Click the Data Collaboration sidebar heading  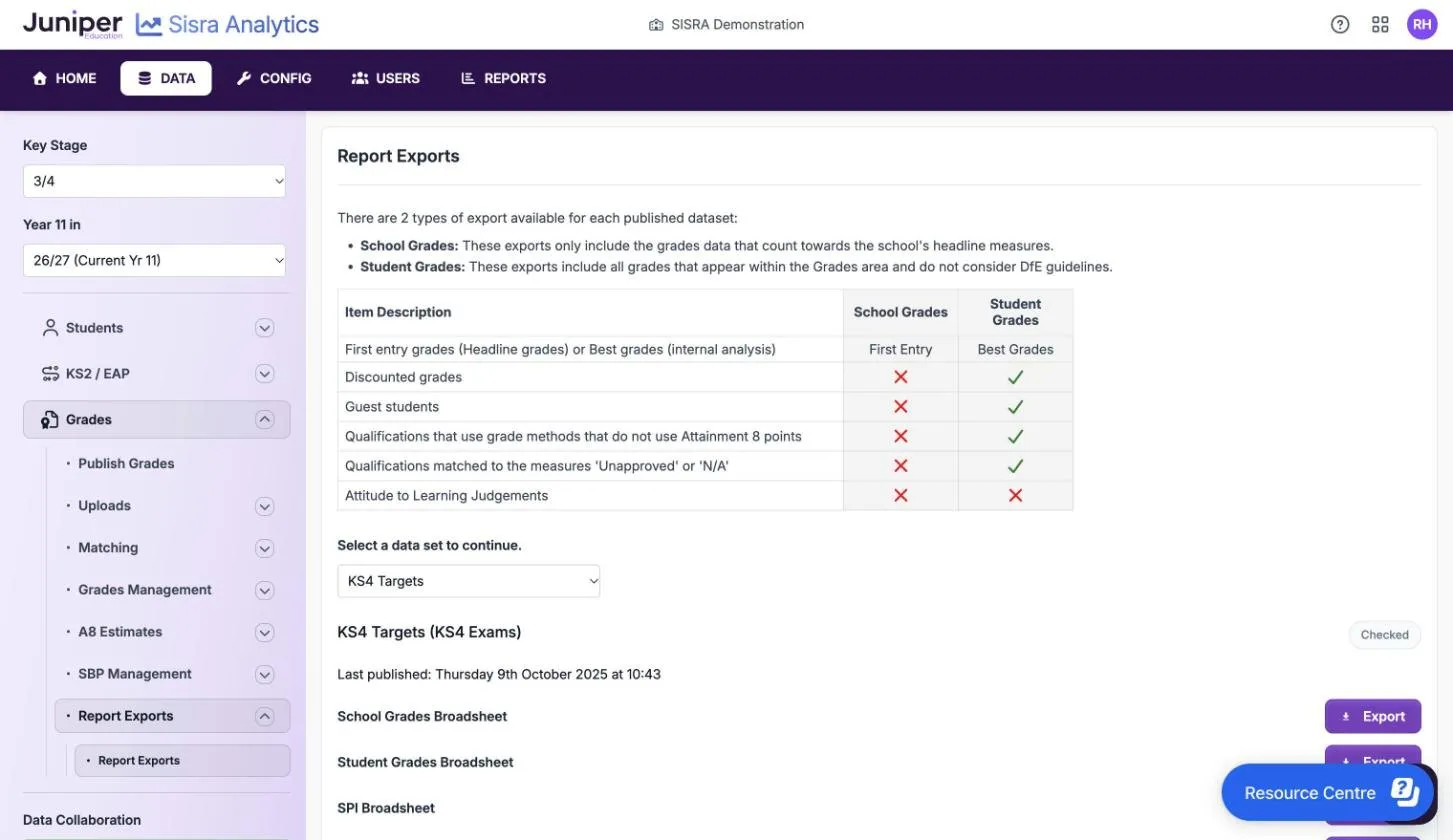click(x=82, y=820)
